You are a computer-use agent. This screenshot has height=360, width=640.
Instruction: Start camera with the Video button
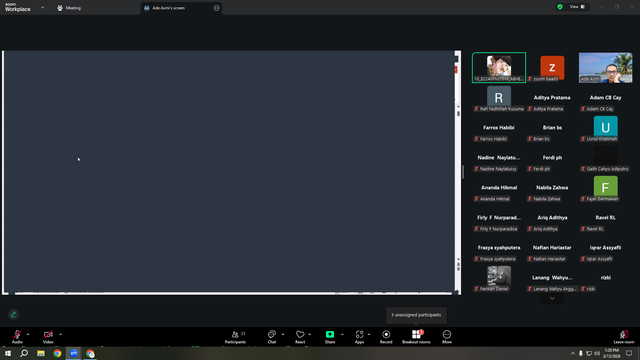tap(48, 337)
